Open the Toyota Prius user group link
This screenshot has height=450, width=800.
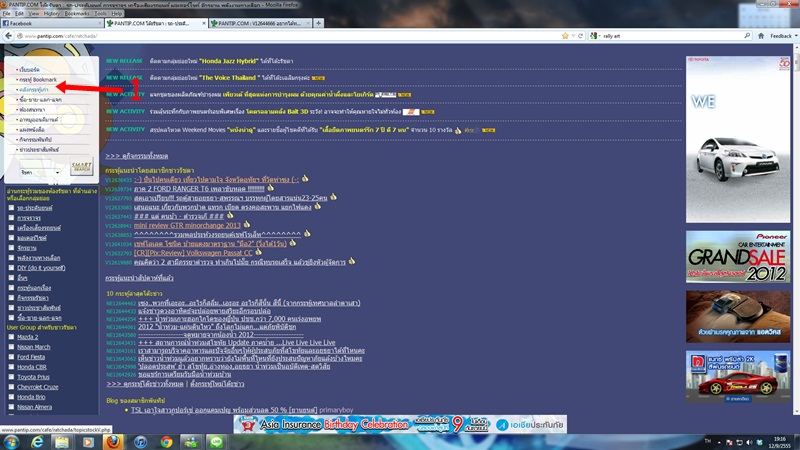tap(33, 377)
